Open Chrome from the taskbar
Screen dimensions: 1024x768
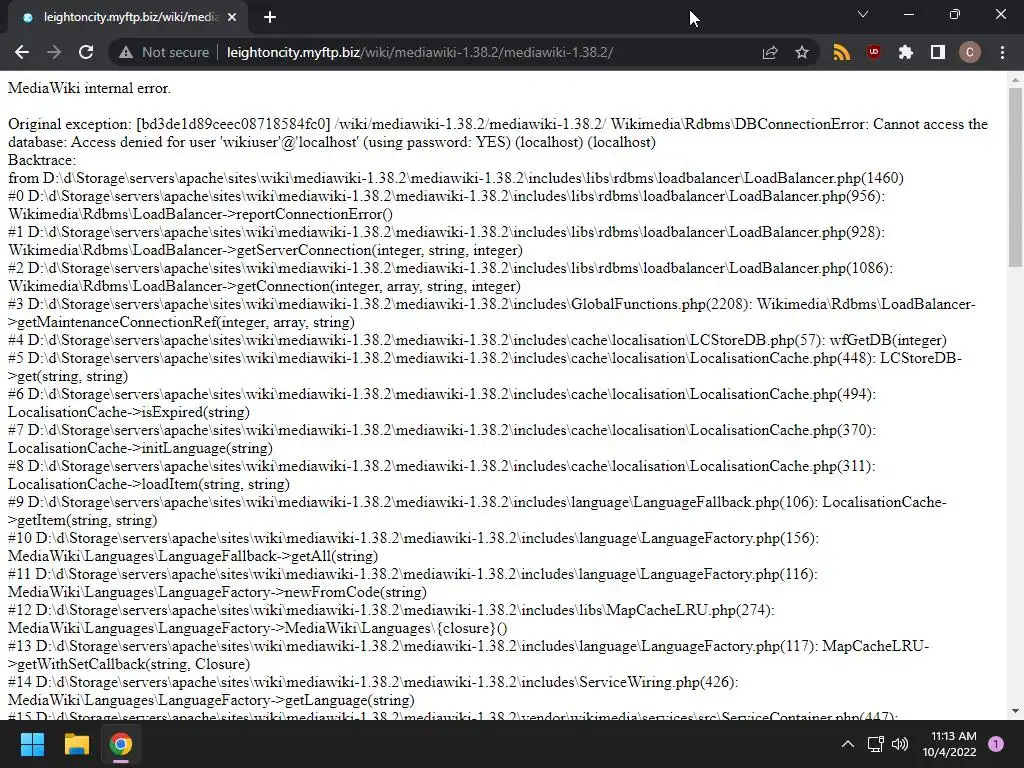[121, 744]
